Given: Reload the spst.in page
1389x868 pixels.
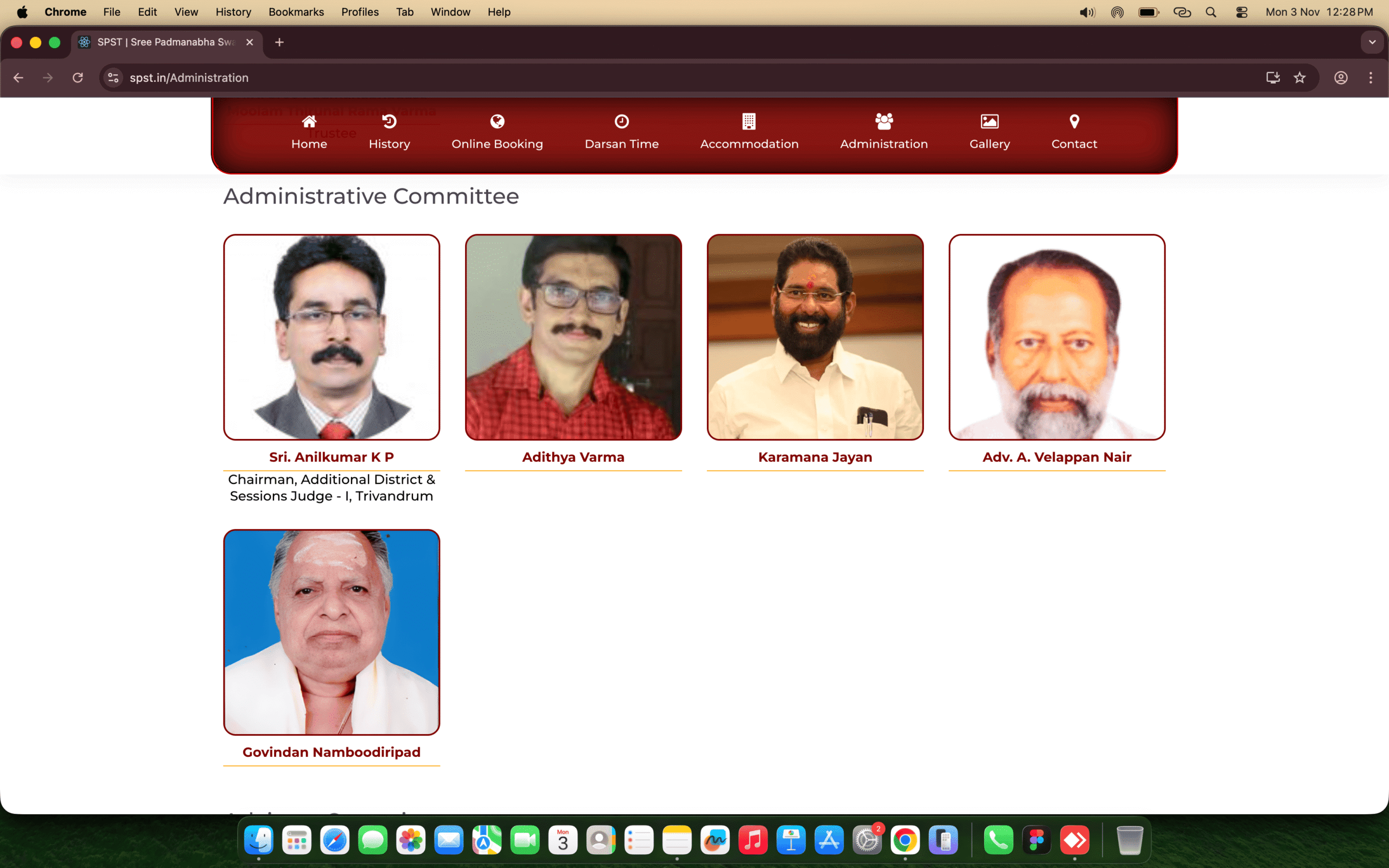Looking at the screenshot, I should [78, 78].
